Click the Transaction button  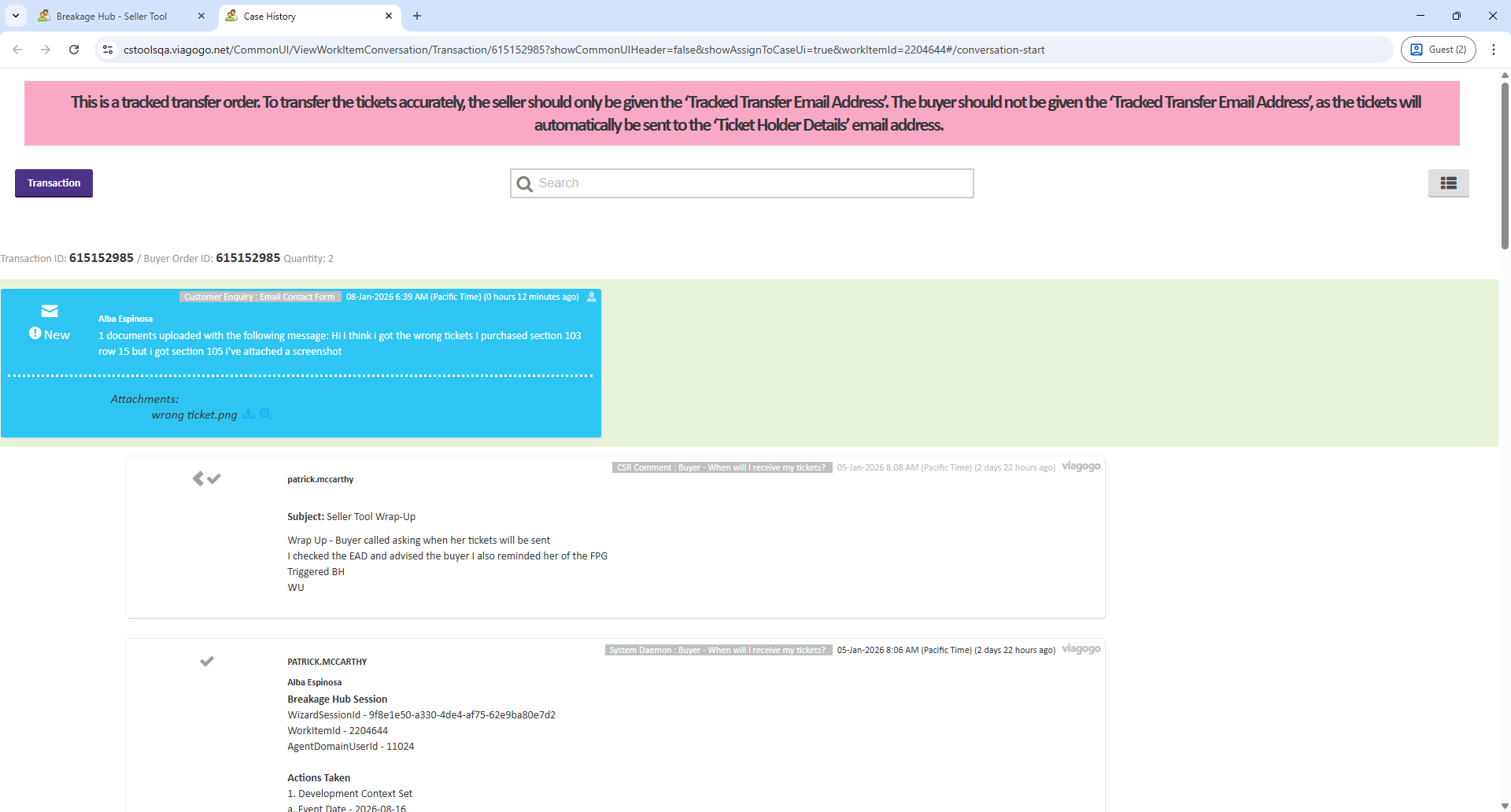(x=54, y=183)
